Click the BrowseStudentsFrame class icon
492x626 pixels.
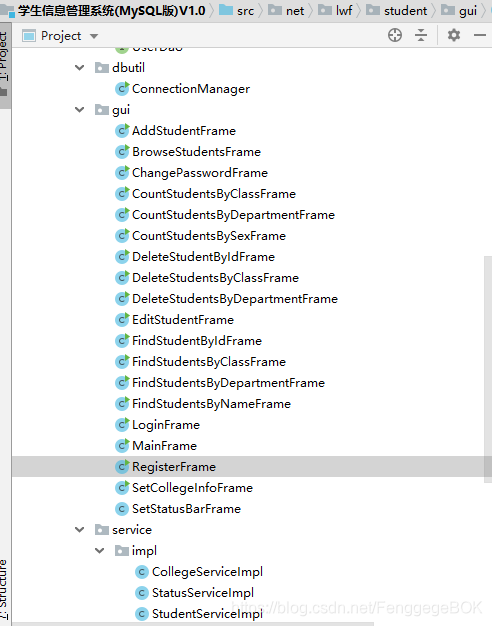coord(122,152)
